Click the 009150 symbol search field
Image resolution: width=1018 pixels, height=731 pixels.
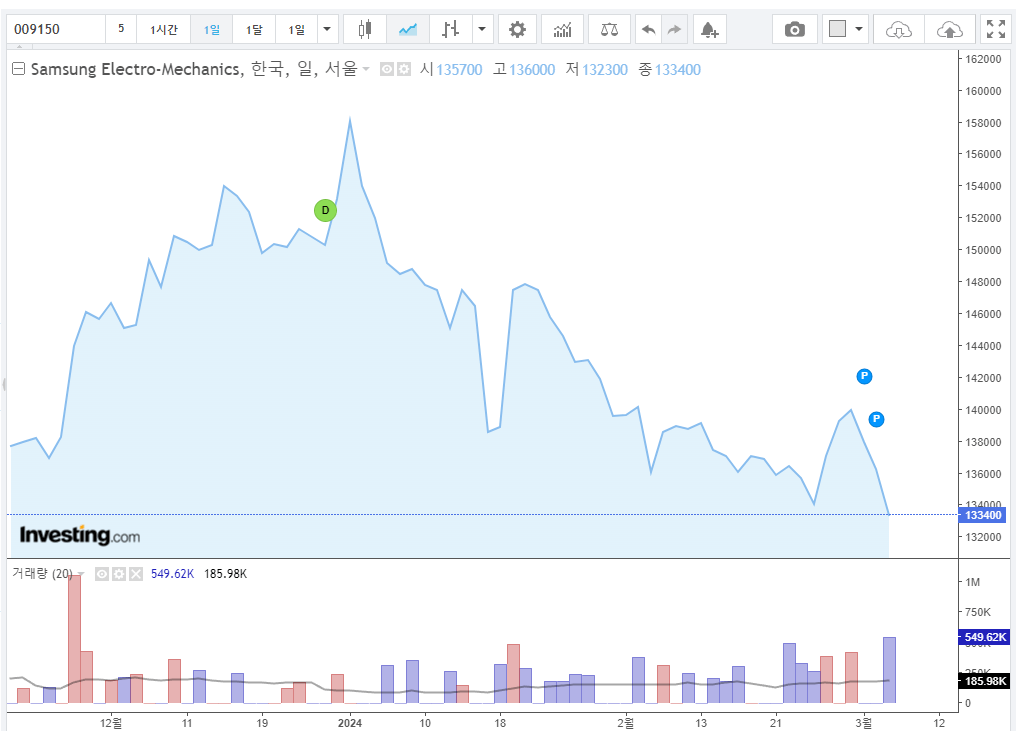click(56, 29)
